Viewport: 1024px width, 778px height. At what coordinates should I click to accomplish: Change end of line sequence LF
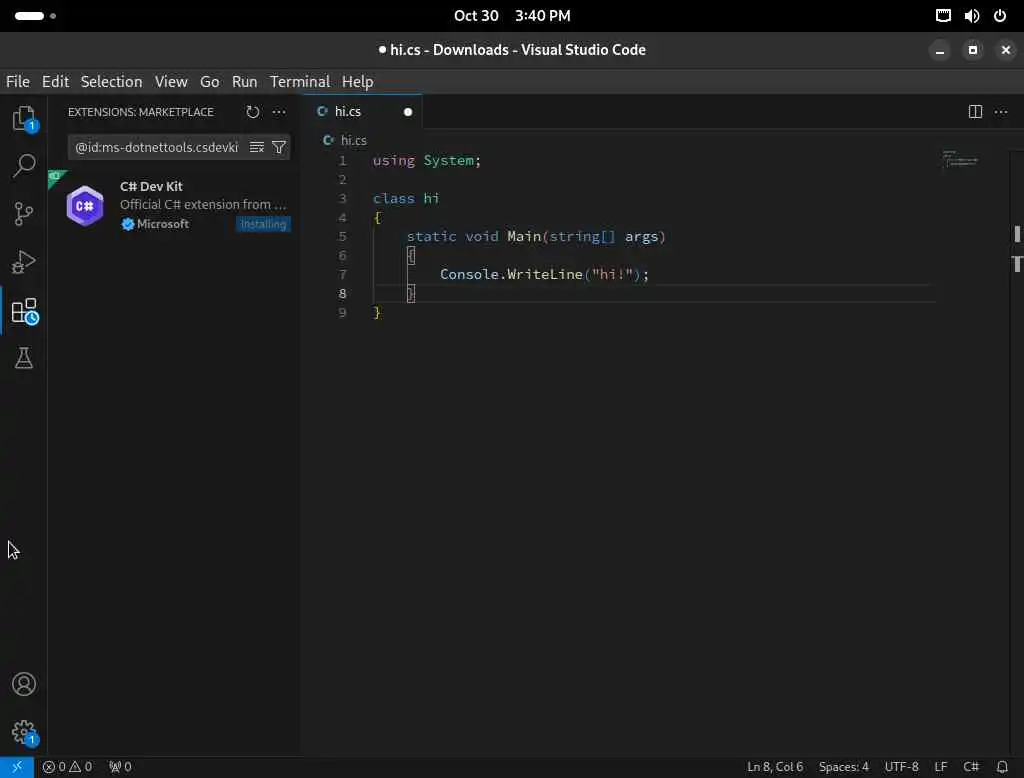(x=940, y=767)
